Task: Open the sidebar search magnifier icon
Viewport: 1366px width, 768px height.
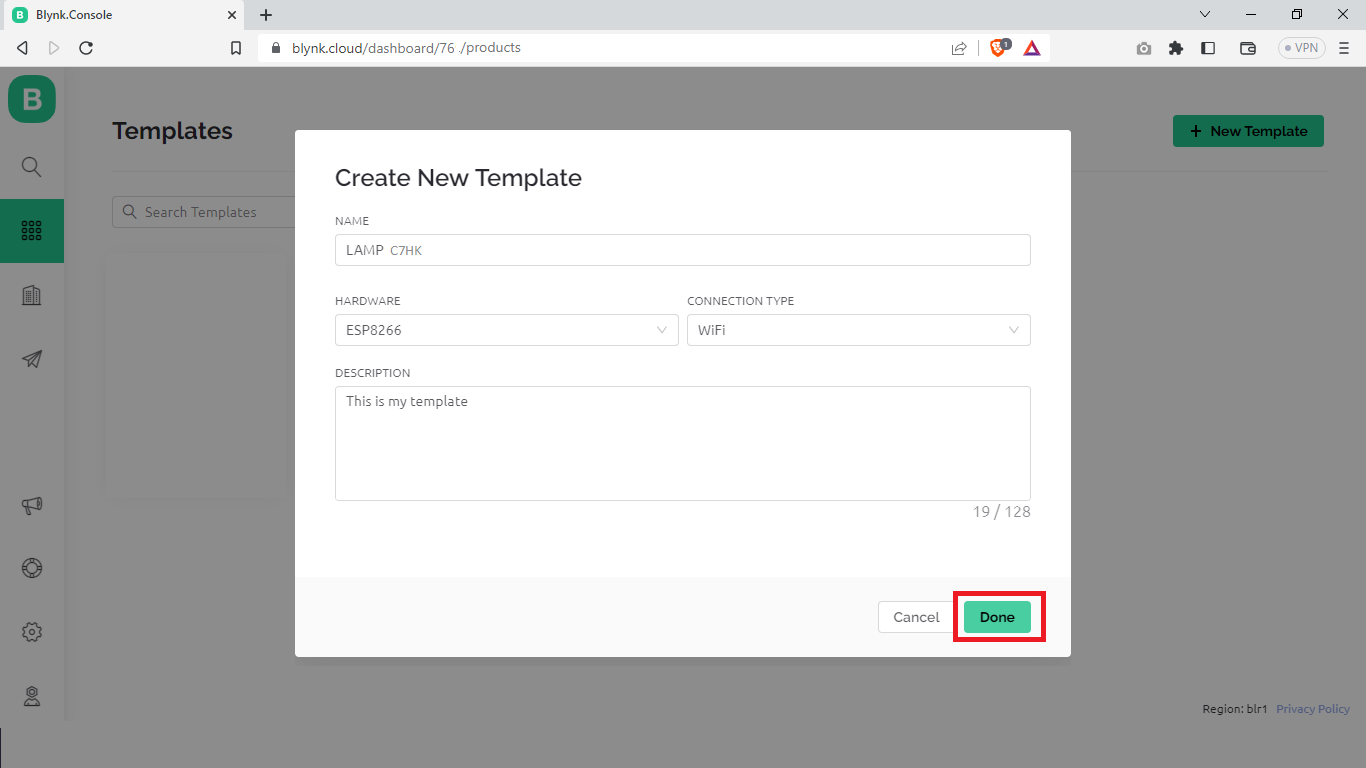Action: [32, 167]
